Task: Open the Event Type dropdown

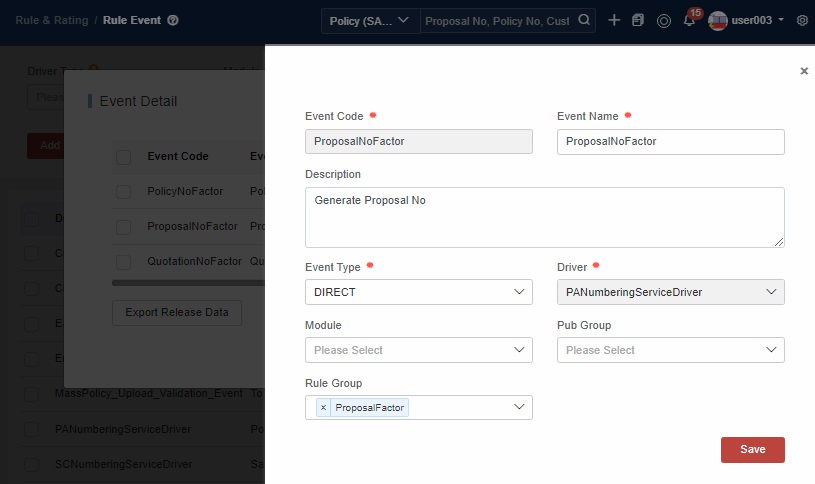Action: point(418,292)
